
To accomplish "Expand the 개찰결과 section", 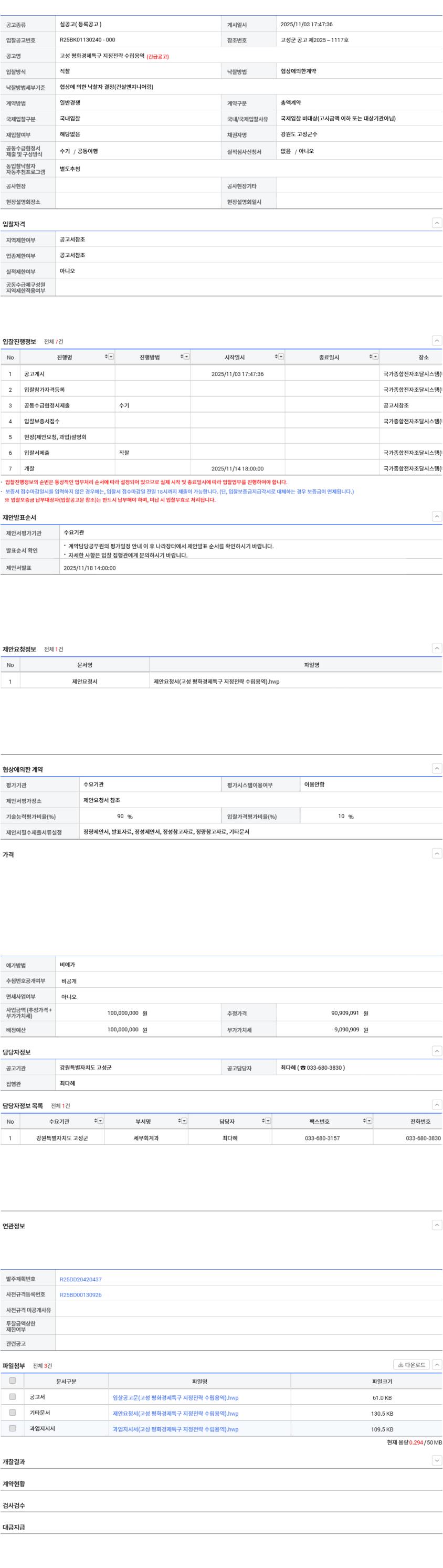I will tap(436, 1461).
